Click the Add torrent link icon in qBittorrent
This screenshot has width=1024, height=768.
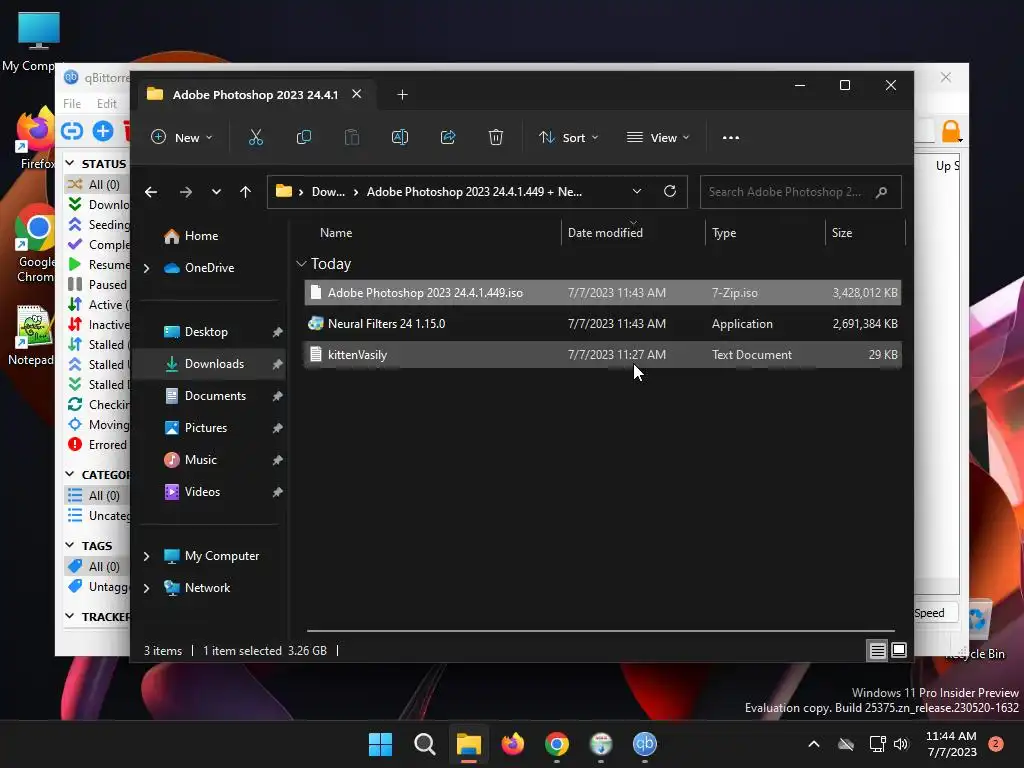[72, 131]
